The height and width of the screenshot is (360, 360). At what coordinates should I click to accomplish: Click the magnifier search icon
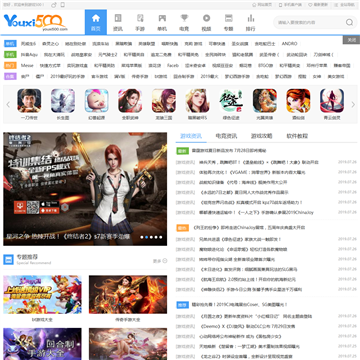point(349,22)
